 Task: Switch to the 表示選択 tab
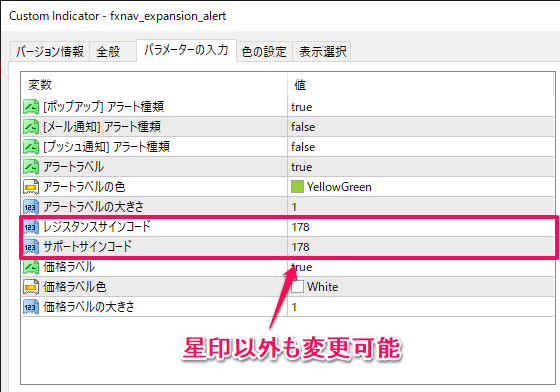[x=322, y=51]
